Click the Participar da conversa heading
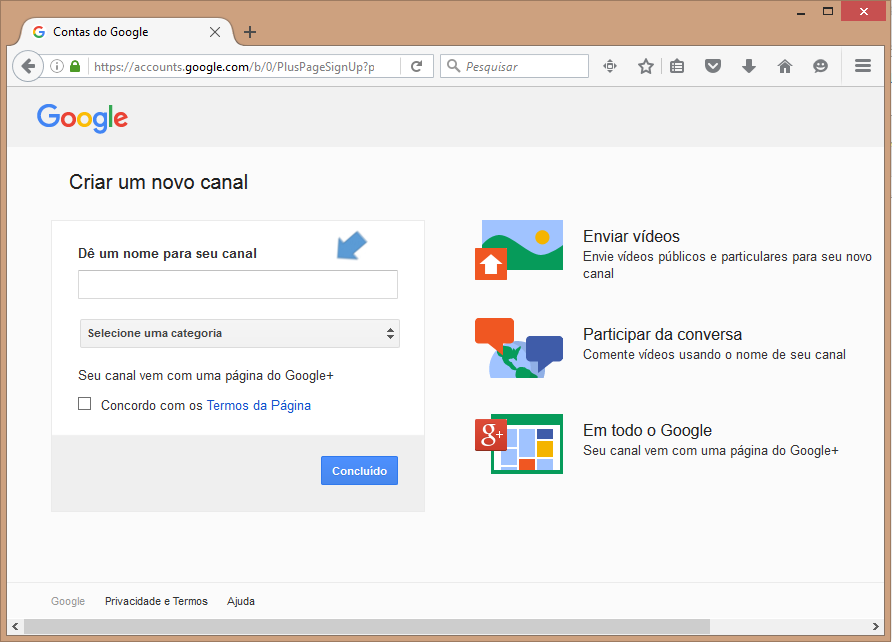892x642 pixels. click(x=663, y=334)
